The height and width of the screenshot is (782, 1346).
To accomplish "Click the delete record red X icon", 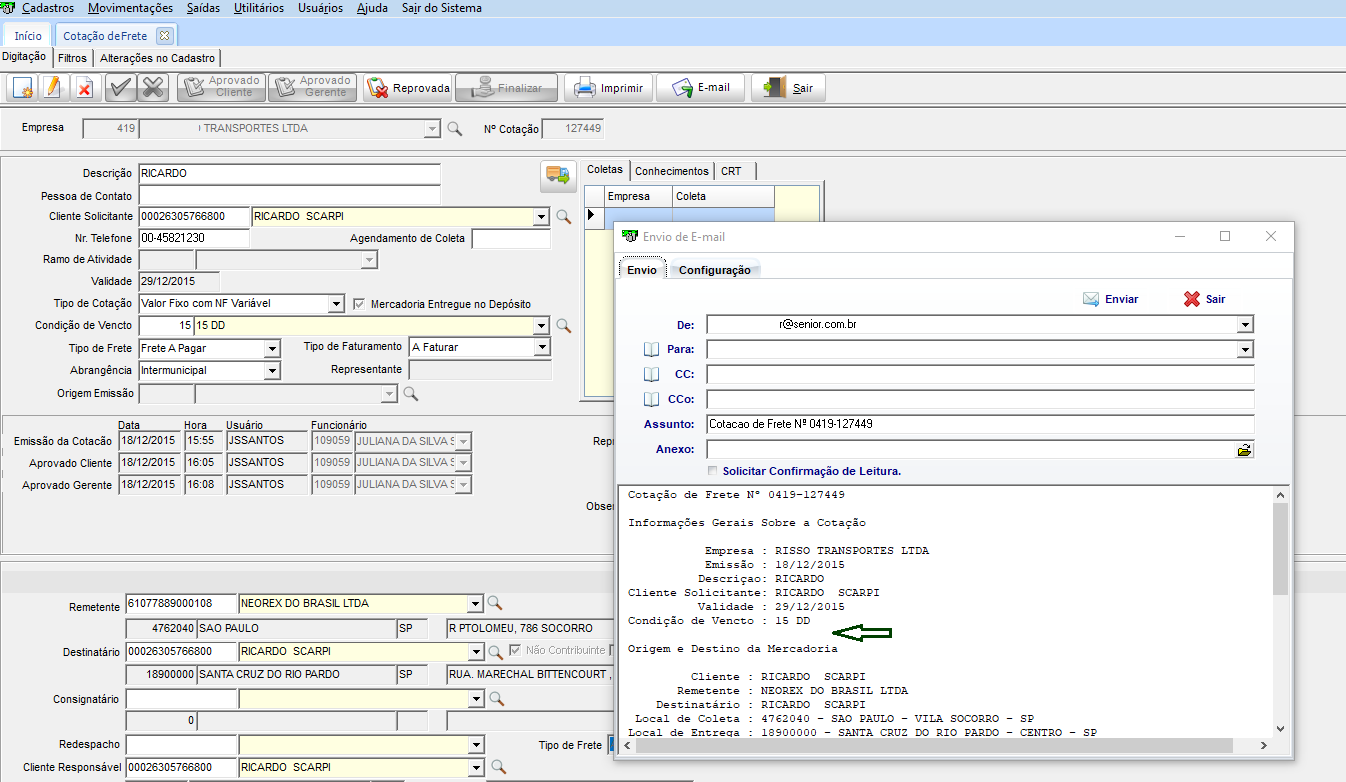I will 84,88.
